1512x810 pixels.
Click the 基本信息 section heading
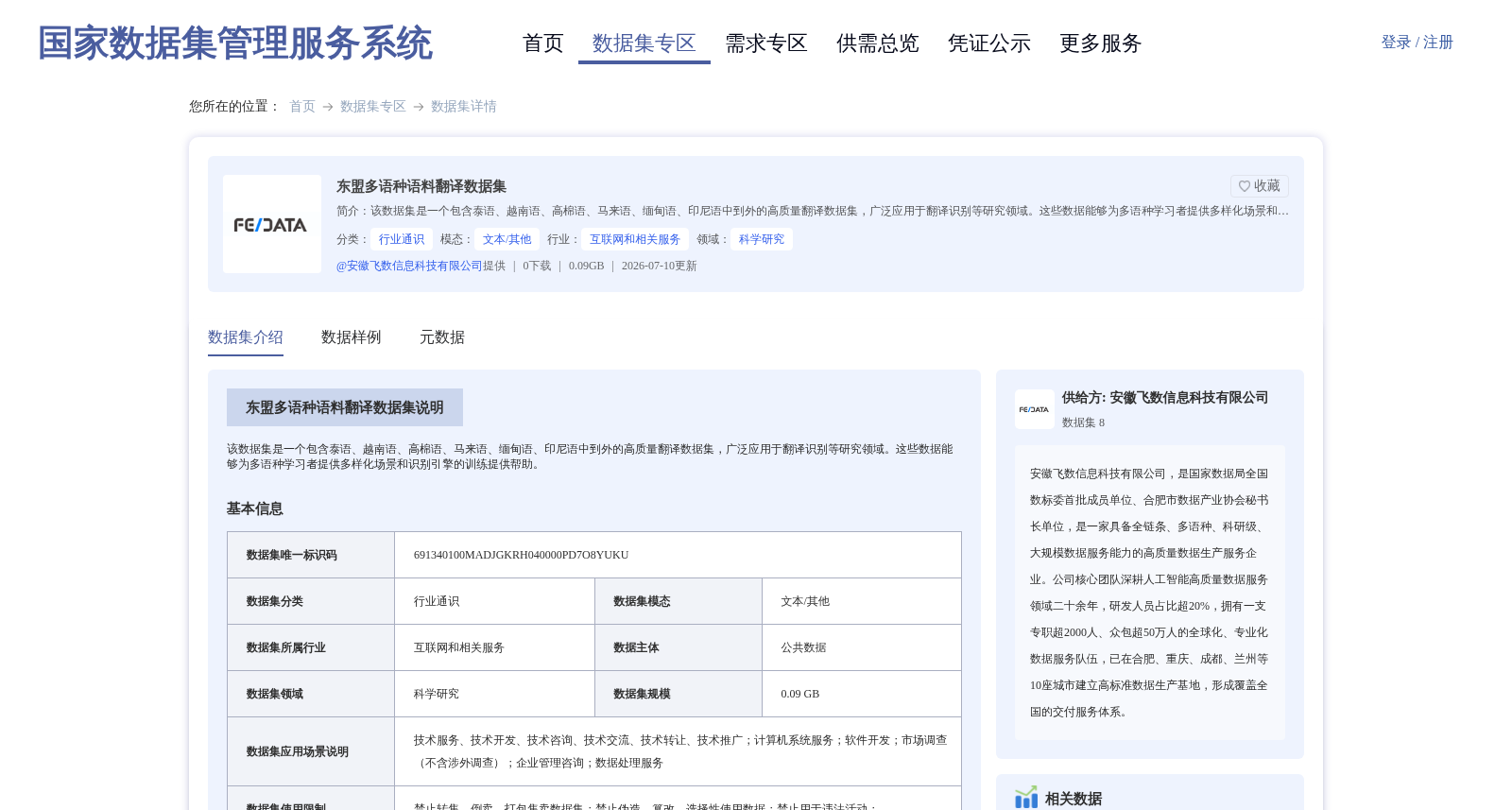pos(255,508)
